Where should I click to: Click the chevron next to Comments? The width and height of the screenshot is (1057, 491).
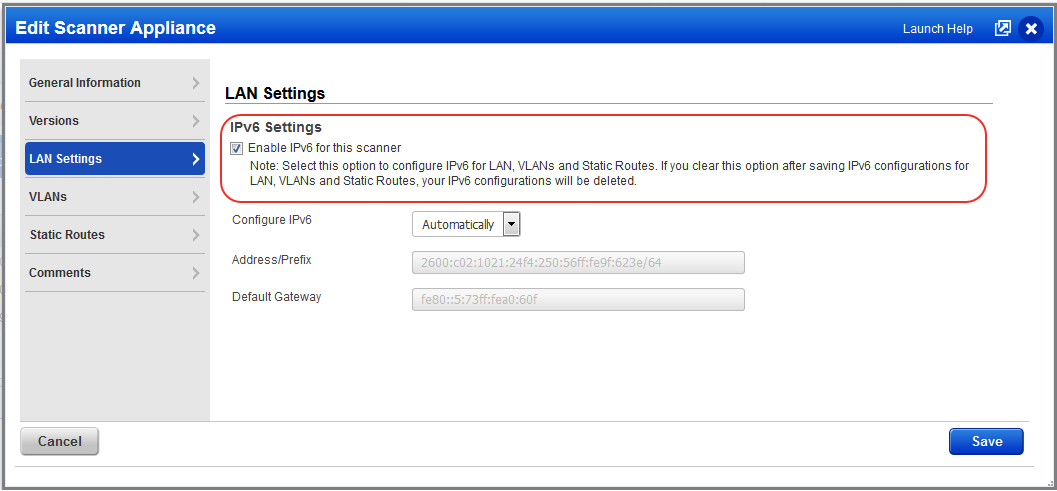pos(195,273)
